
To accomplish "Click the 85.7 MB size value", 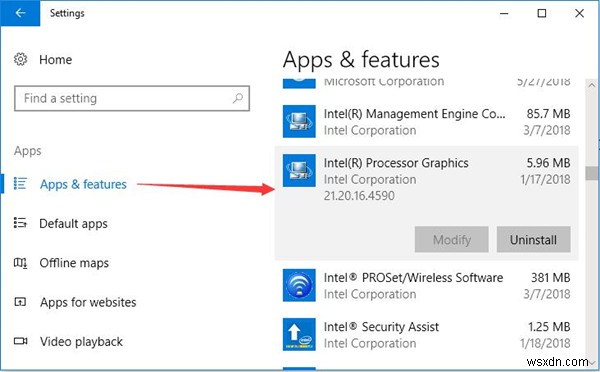I will tap(548, 114).
